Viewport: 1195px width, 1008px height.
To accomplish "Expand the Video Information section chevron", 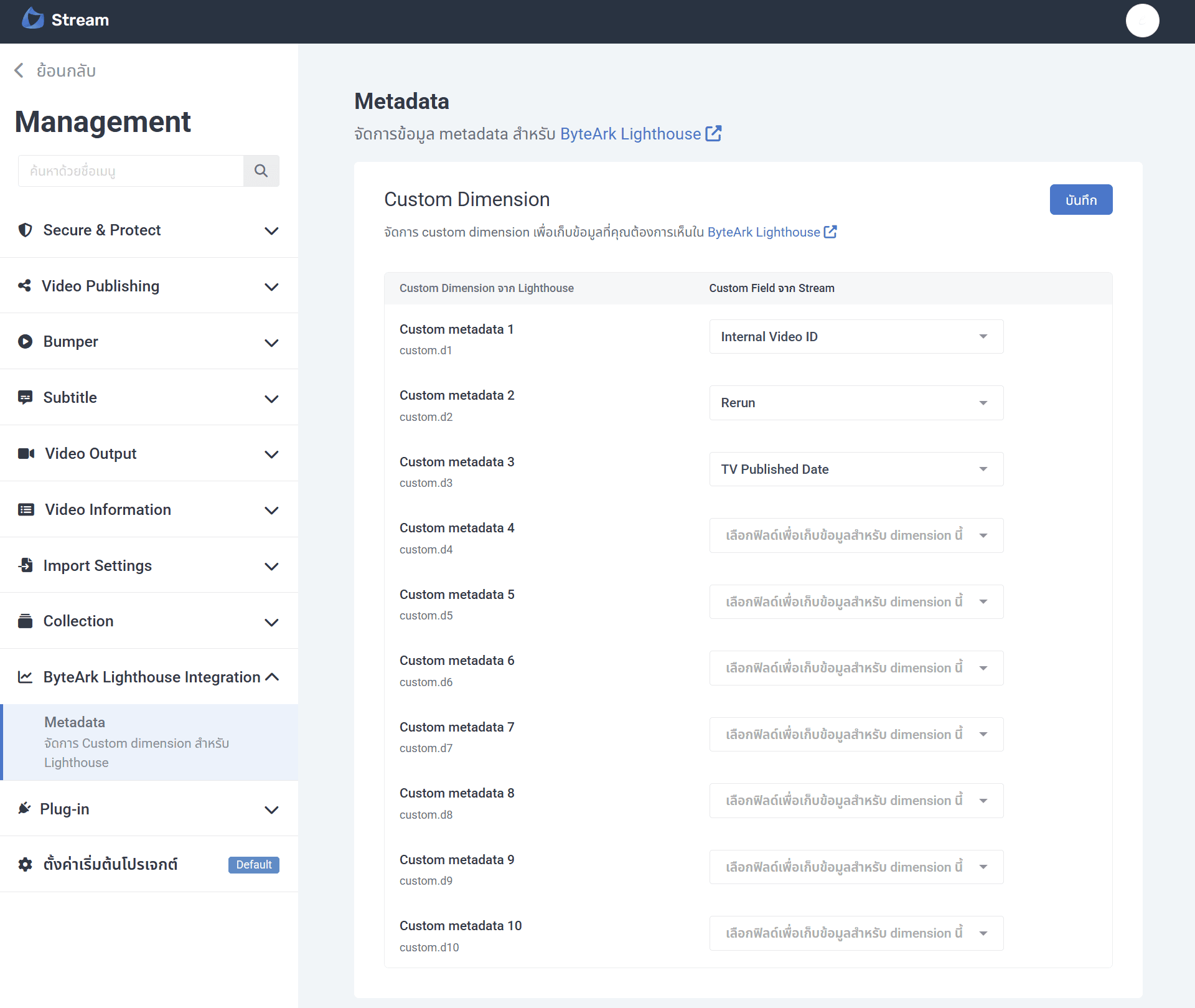I will click(x=271, y=510).
